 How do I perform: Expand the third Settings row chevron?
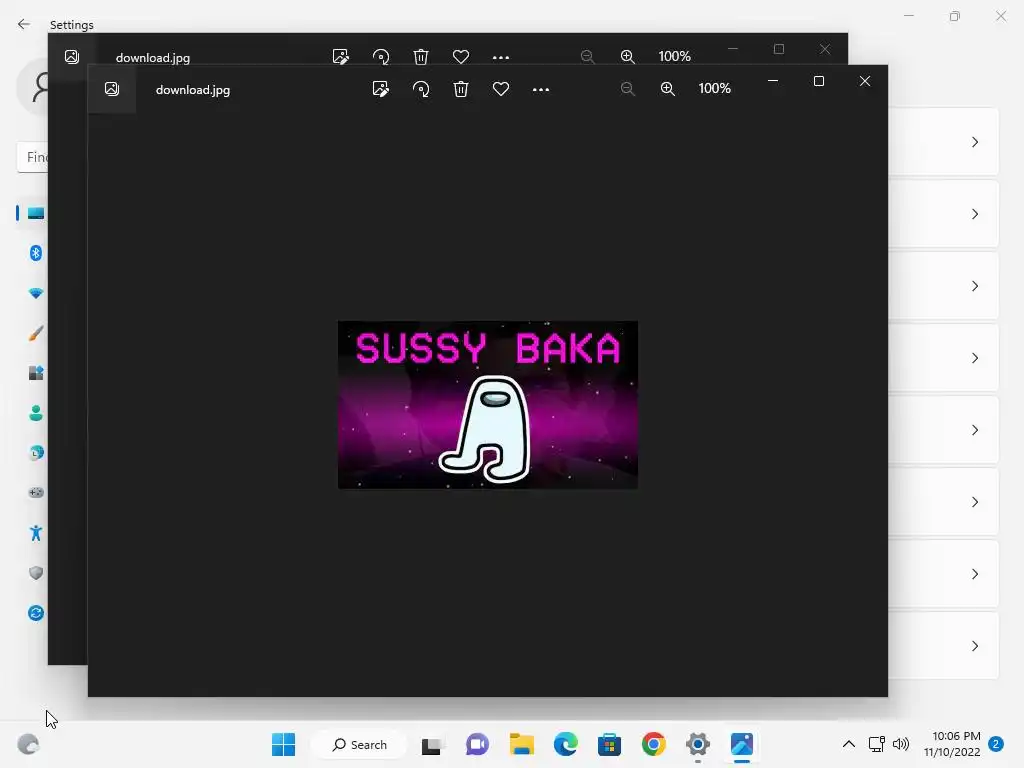pyautogui.click(x=975, y=286)
